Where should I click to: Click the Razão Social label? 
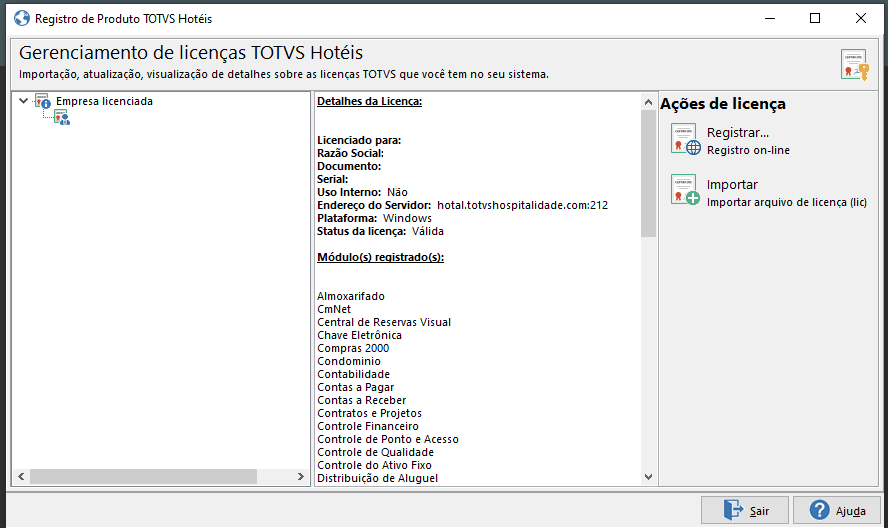(351, 153)
